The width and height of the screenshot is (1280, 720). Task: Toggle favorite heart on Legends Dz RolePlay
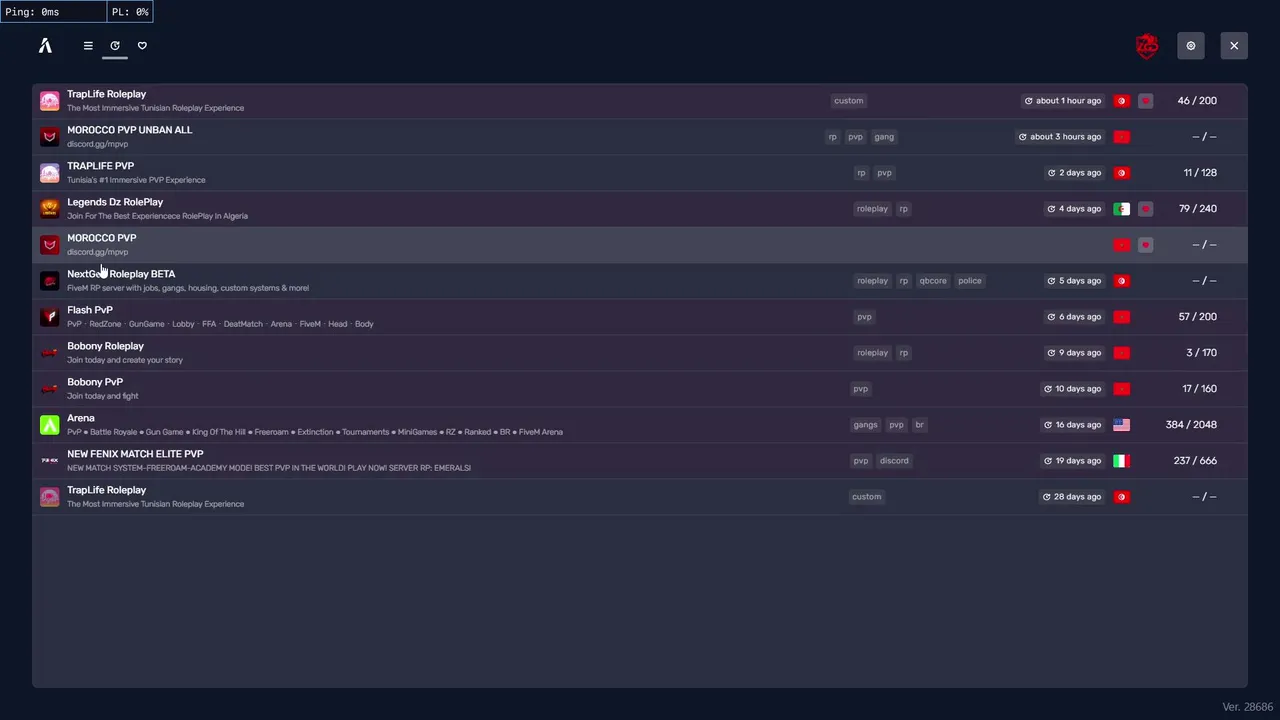(1146, 209)
